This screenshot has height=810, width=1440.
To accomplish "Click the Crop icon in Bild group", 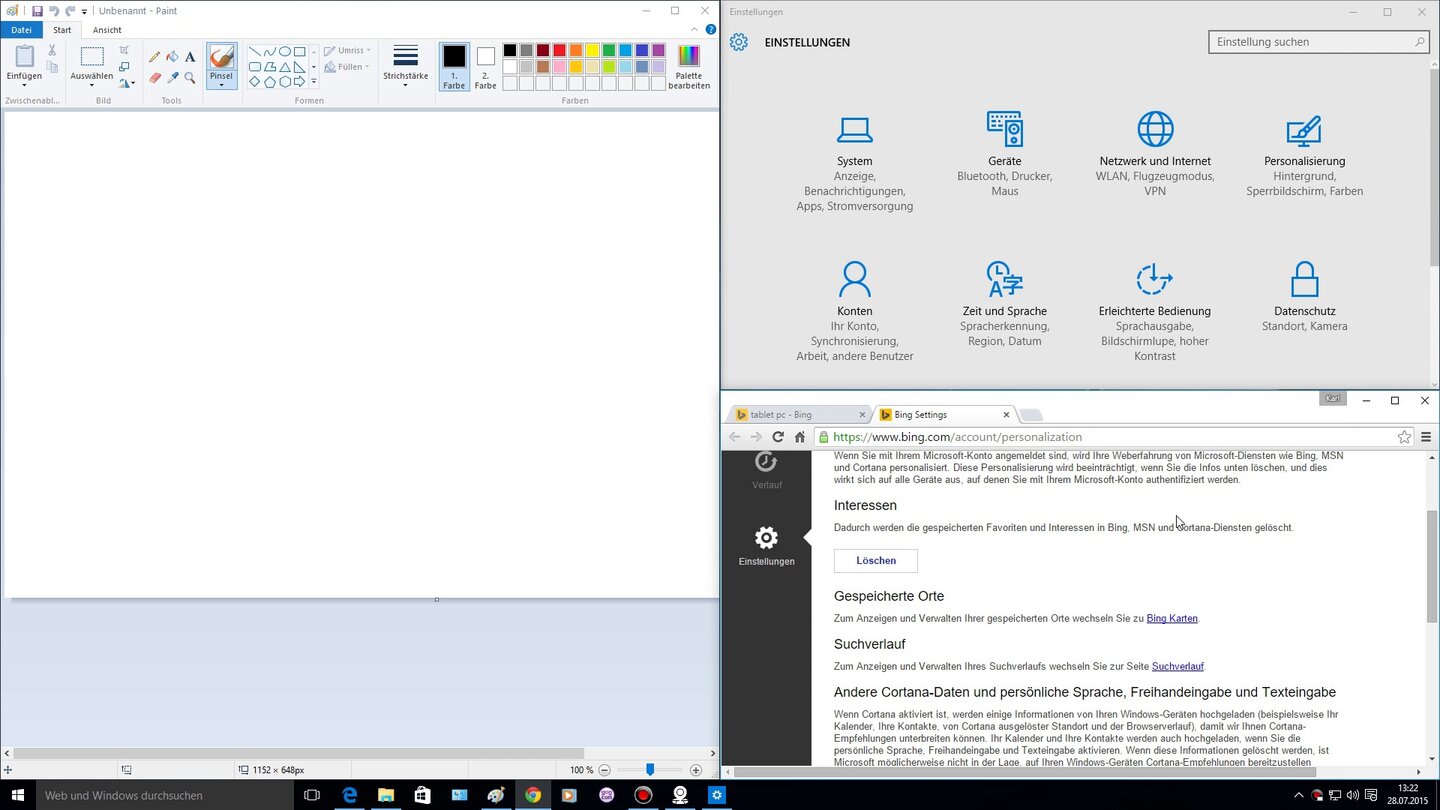I will tap(124, 50).
